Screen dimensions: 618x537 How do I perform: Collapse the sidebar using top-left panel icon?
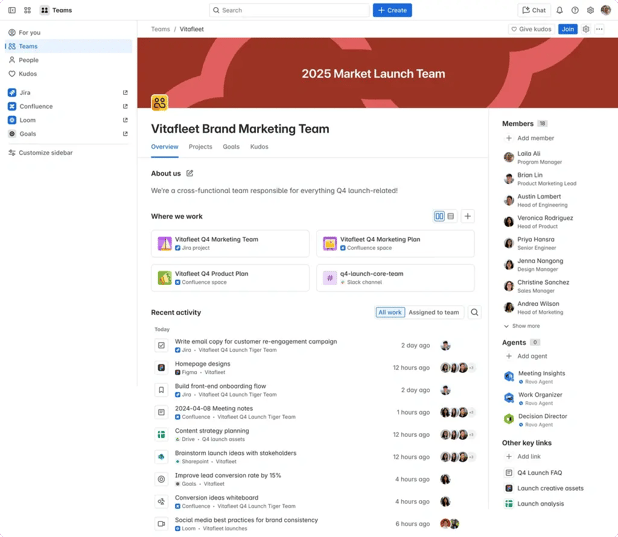(12, 10)
